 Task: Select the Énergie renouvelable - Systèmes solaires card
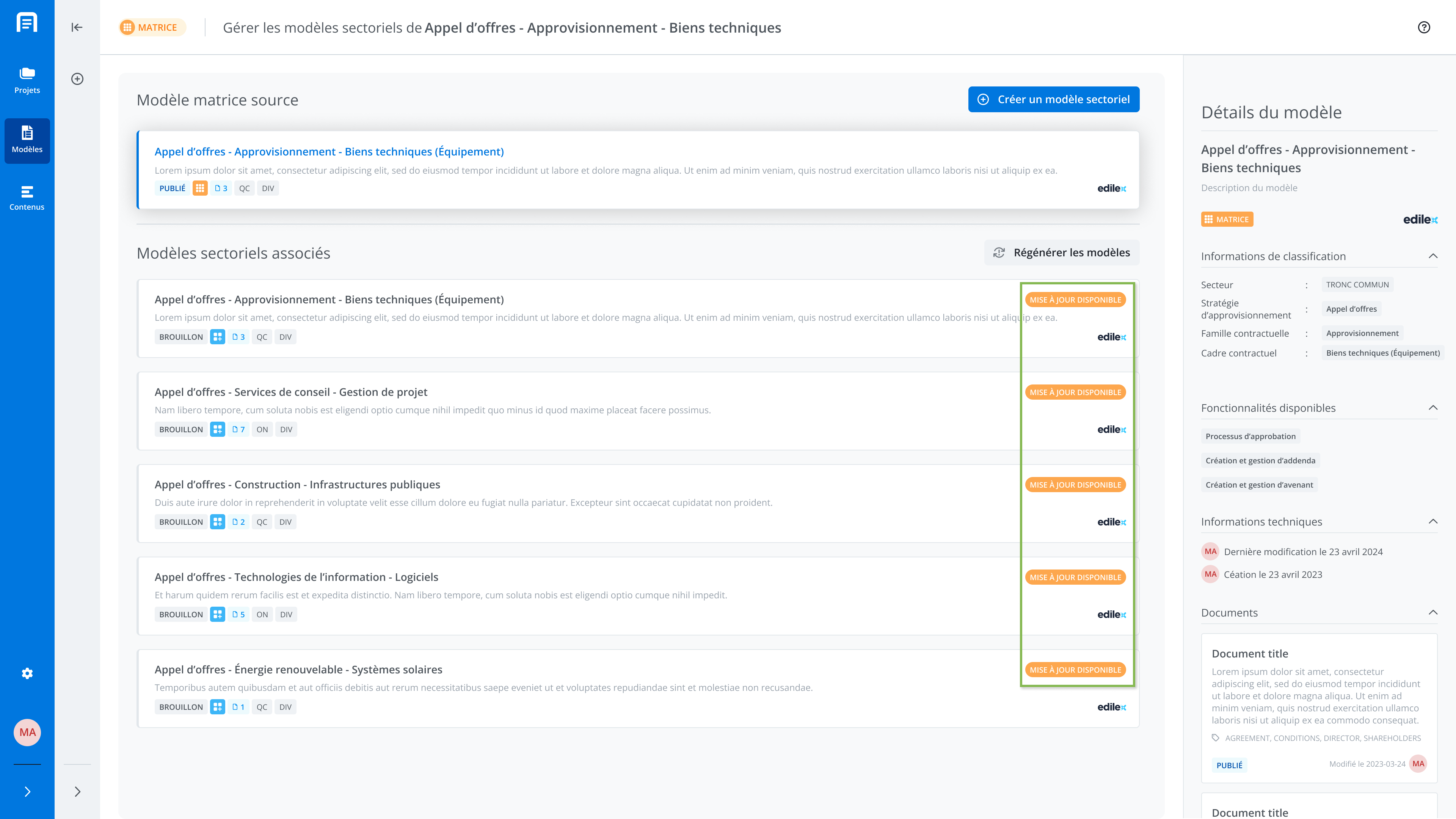638,688
